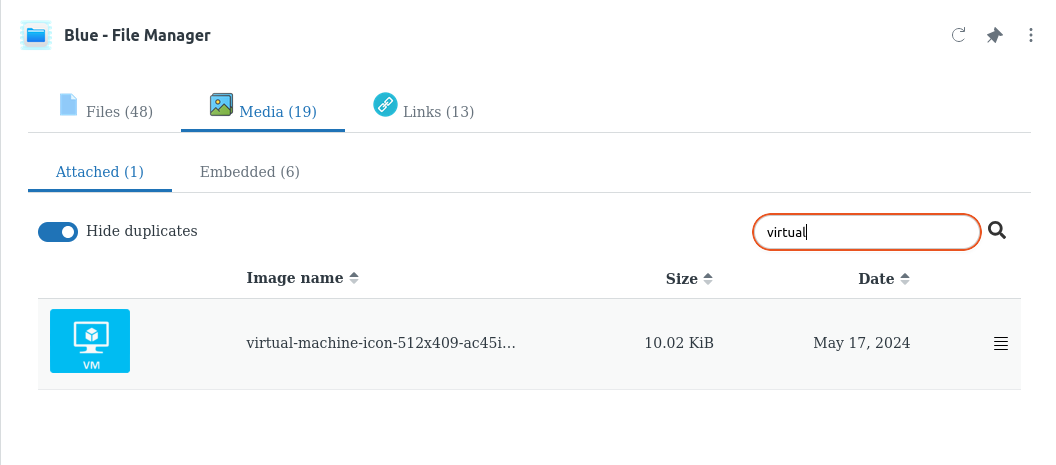The width and height of the screenshot is (1056, 465).
Task: Open the Embedded (6) sub-tab
Action: tap(249, 172)
